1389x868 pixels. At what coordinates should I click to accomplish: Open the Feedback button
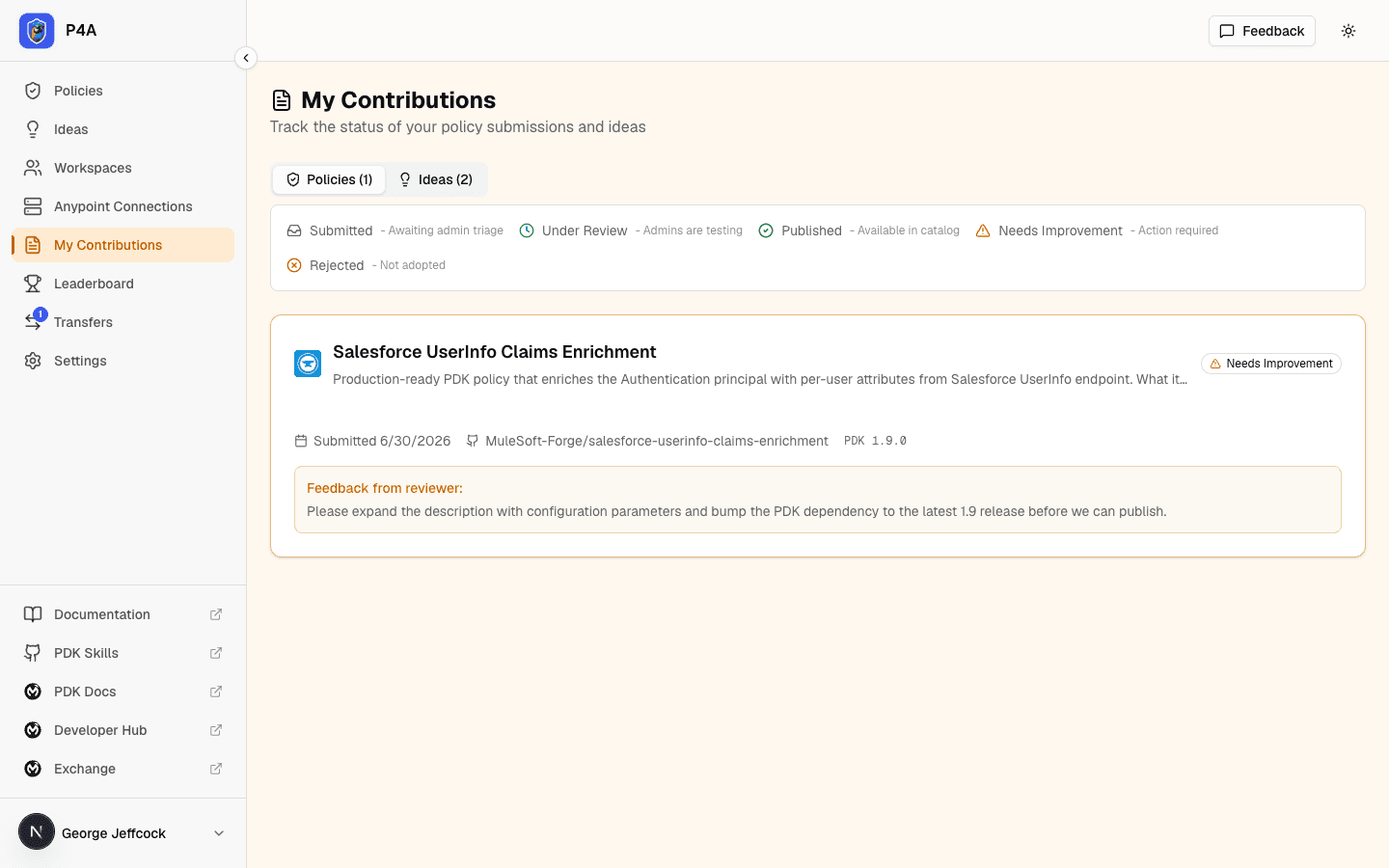[x=1262, y=31]
